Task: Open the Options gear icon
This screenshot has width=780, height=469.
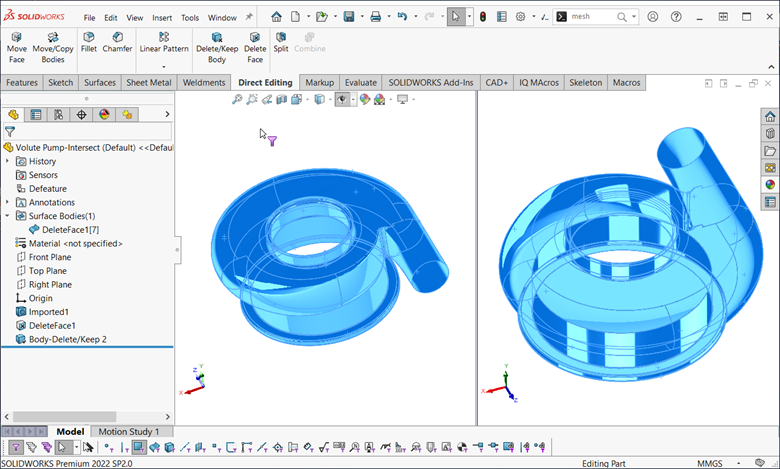Action: tap(520, 17)
